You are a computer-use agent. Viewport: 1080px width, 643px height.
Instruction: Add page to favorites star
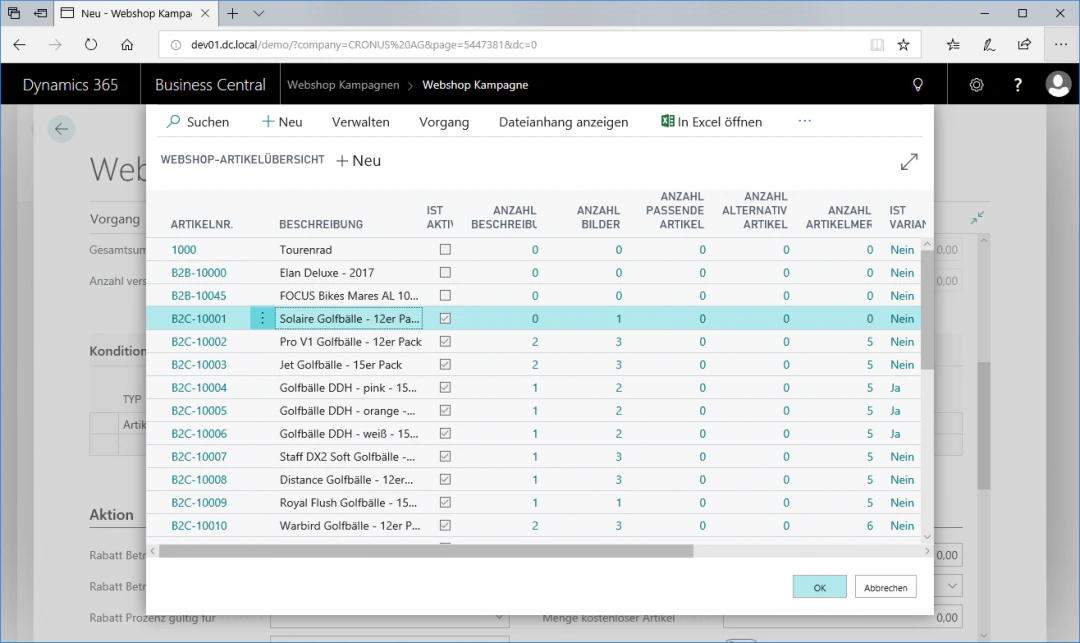pos(903,45)
